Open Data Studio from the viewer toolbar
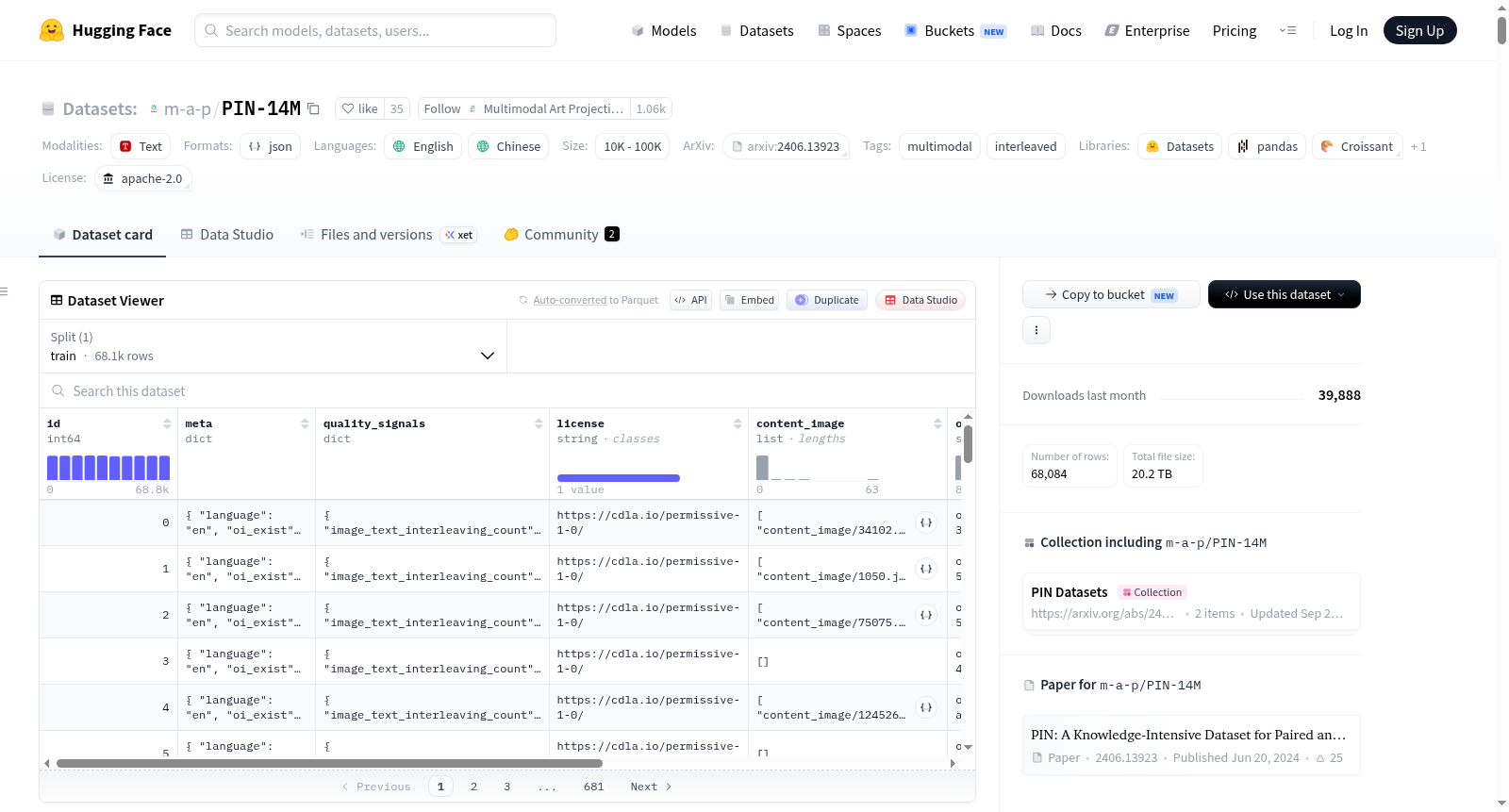The image size is (1509, 812). click(920, 300)
